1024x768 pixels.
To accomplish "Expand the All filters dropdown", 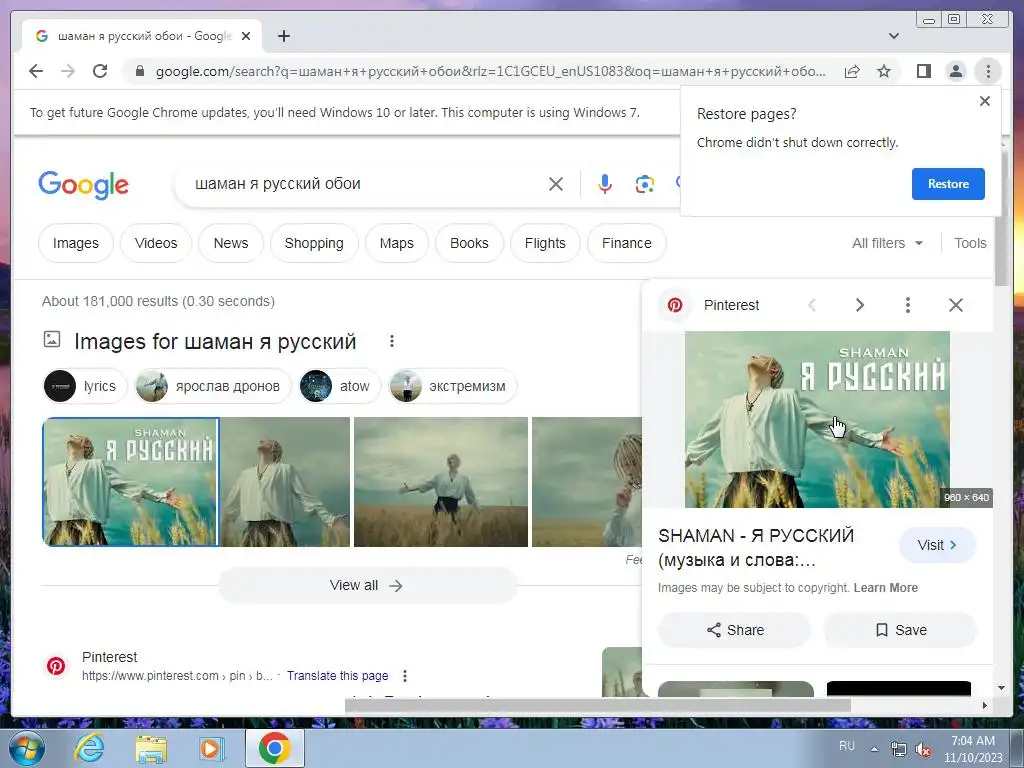I will 888,243.
